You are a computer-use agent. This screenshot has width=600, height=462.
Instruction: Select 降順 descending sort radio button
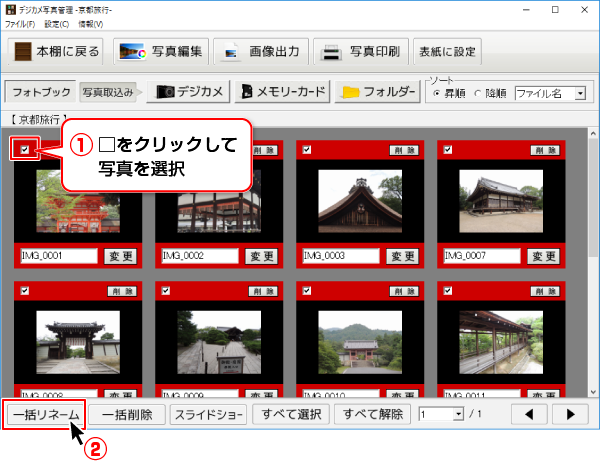click(x=477, y=93)
